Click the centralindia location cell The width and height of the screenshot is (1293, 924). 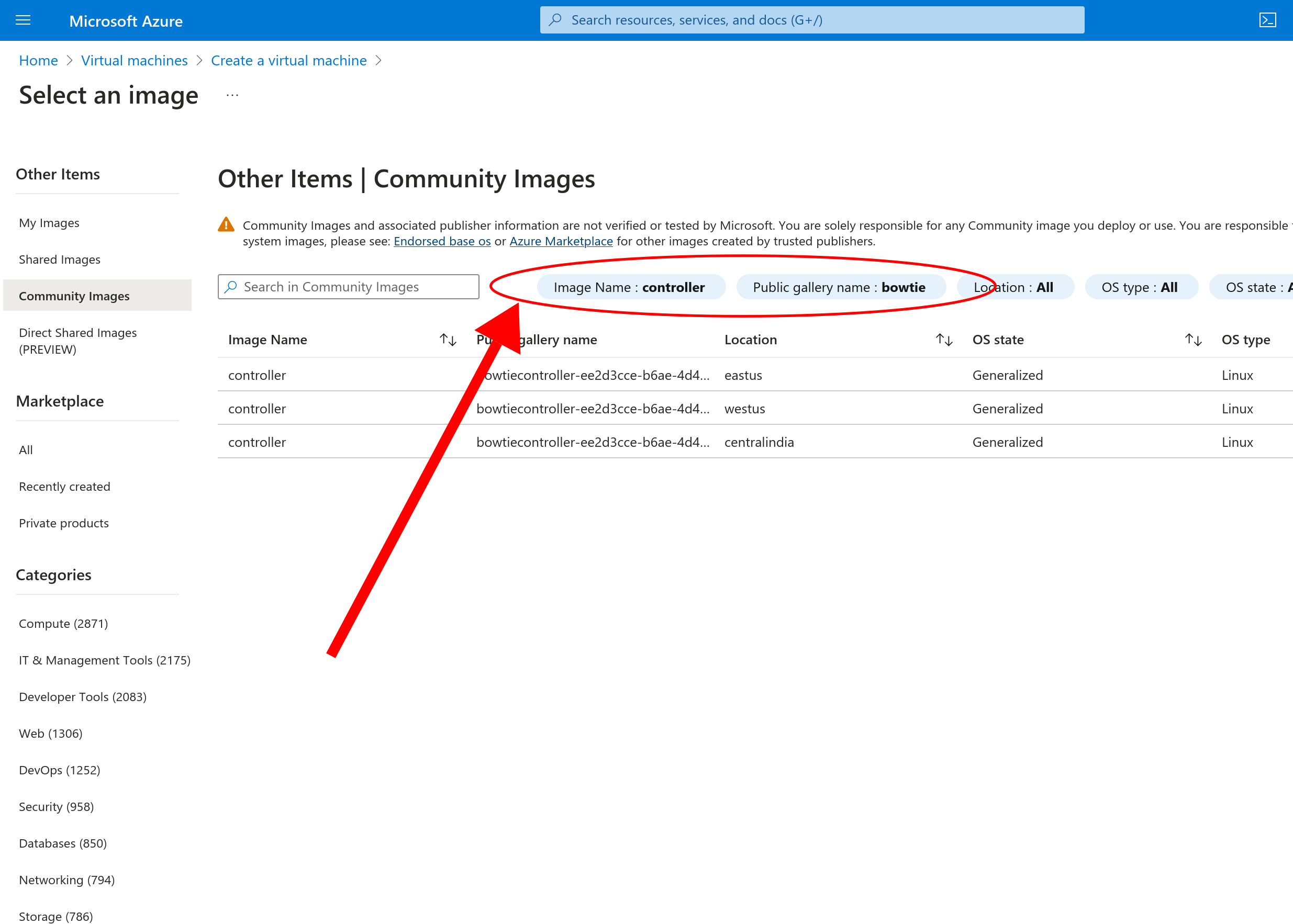point(759,442)
